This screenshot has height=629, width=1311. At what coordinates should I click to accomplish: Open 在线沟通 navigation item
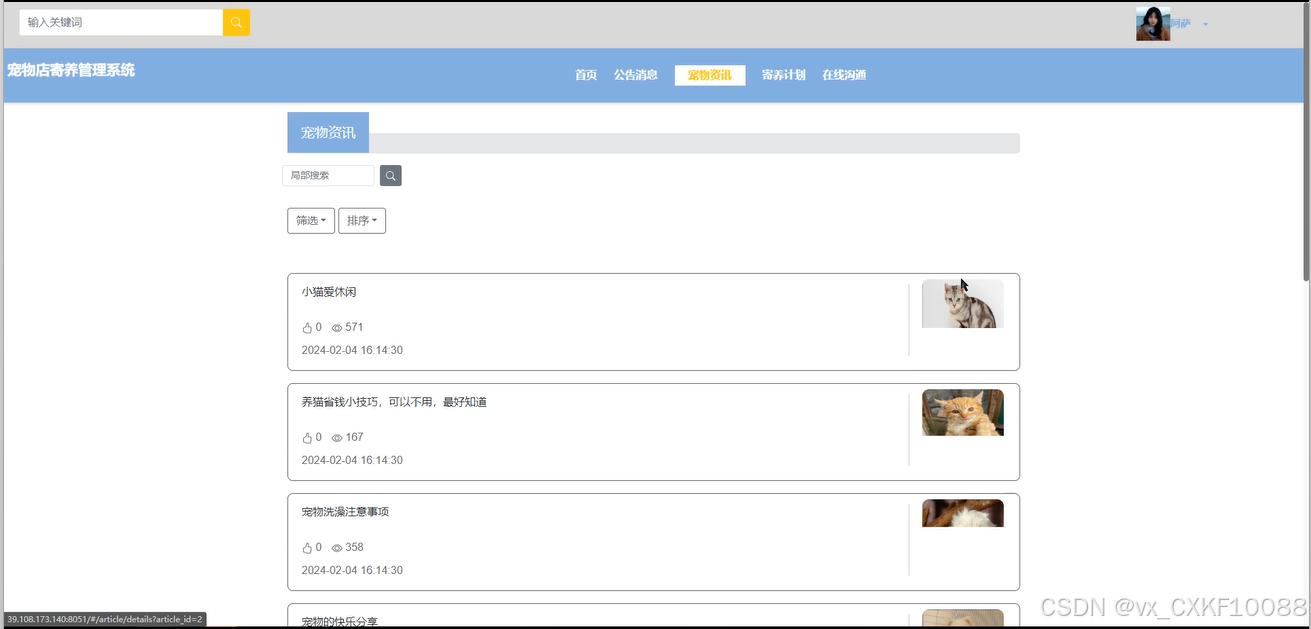tap(844, 75)
